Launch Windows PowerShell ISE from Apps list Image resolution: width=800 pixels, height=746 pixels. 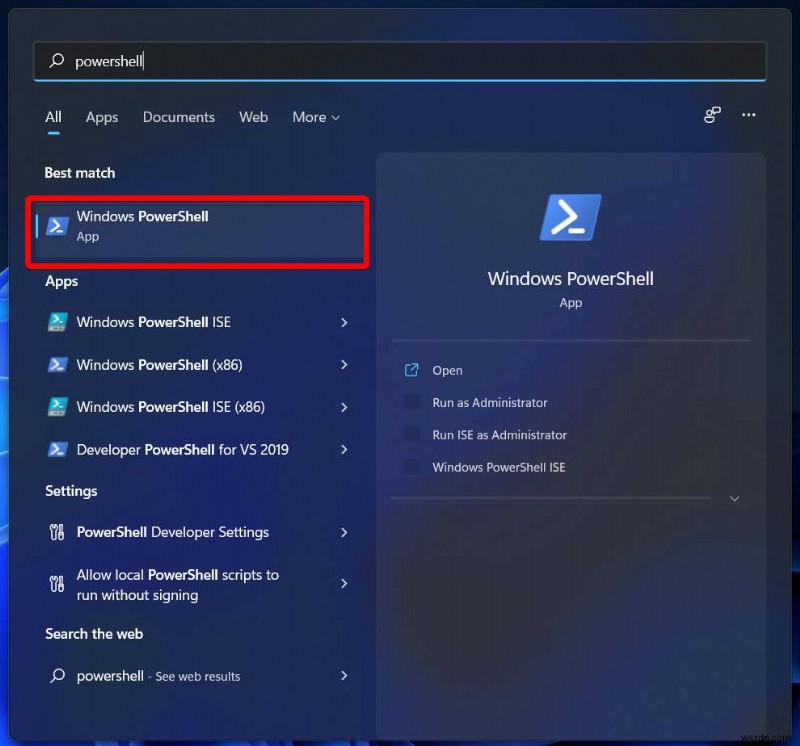[153, 322]
